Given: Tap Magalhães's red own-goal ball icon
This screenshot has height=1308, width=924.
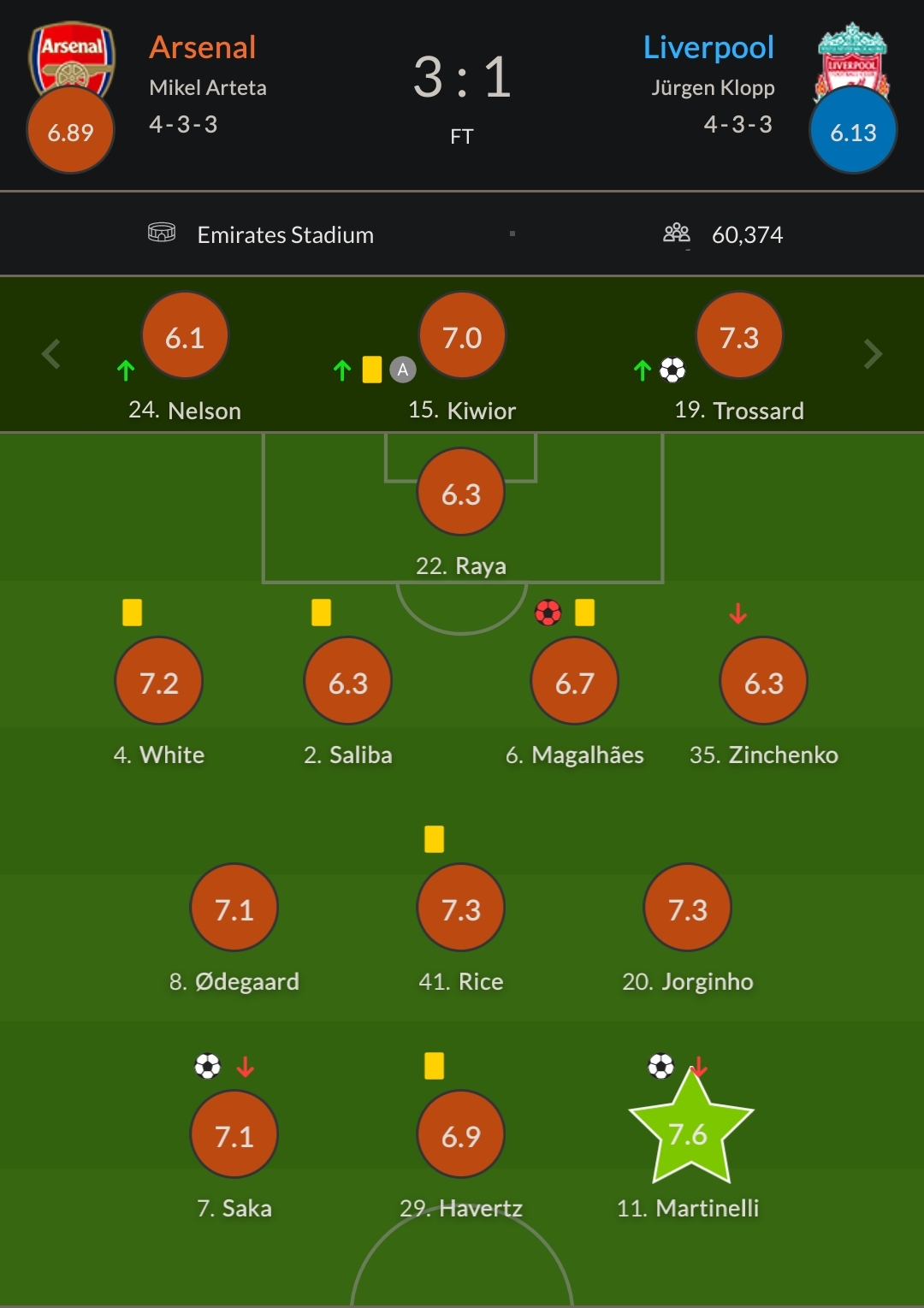Looking at the screenshot, I should 548,613.
